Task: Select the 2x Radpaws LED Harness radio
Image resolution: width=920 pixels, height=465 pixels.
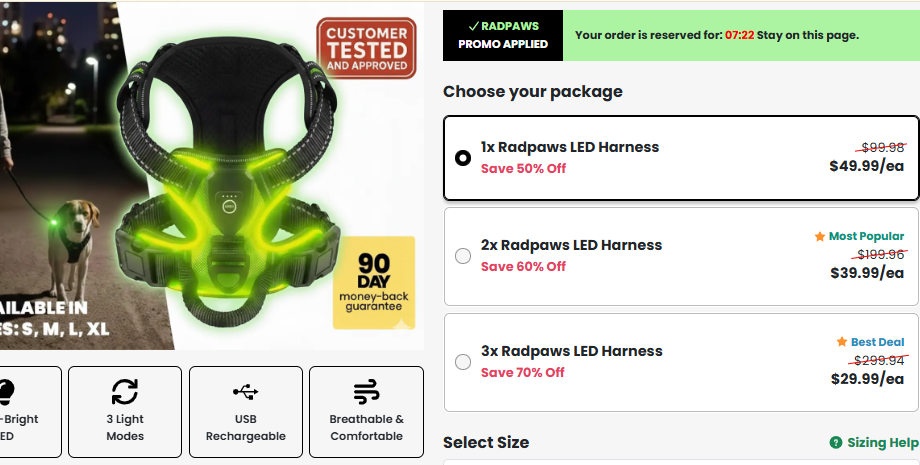Action: (462, 256)
